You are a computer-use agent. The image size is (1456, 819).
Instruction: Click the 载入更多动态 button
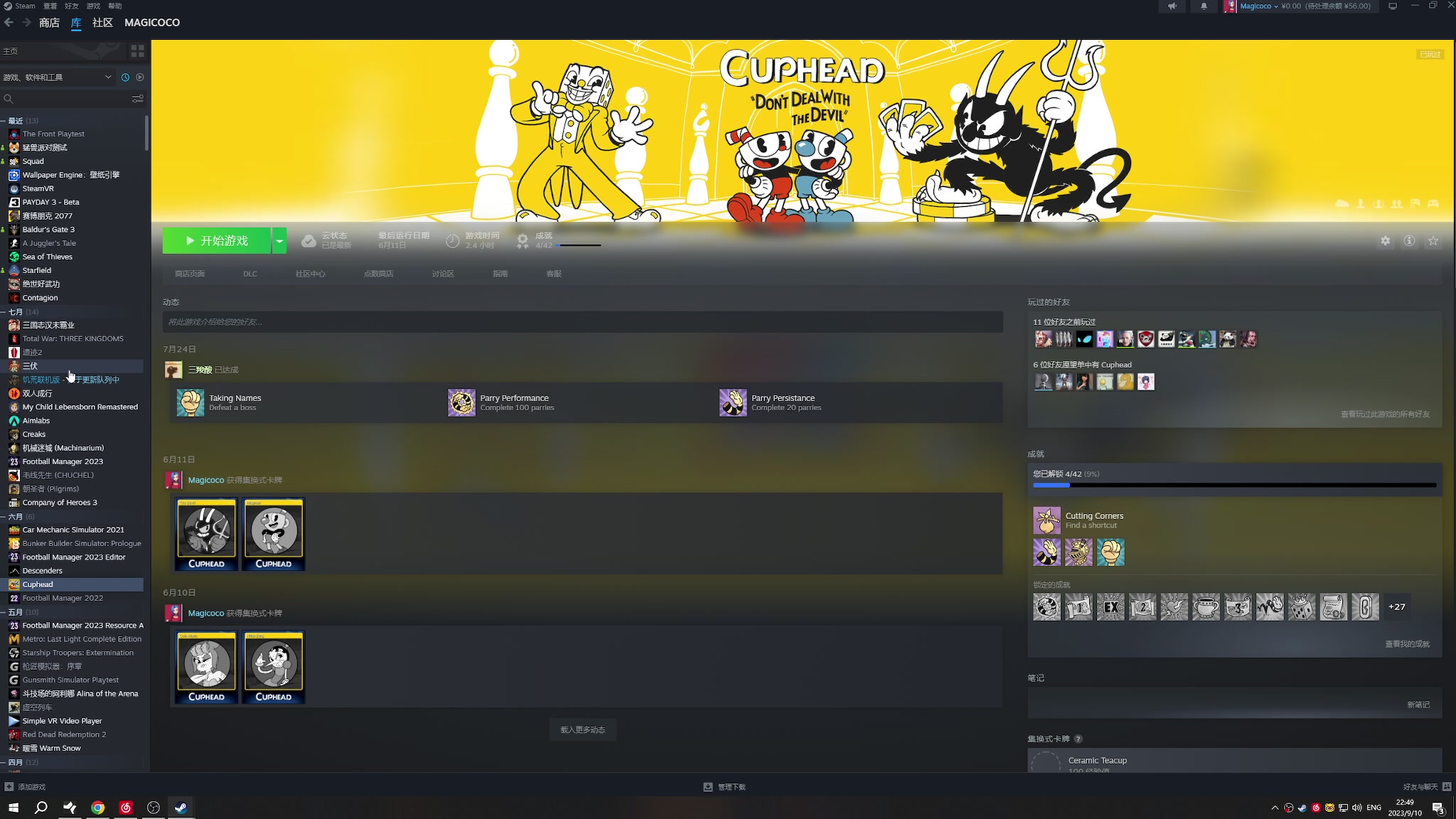582,729
